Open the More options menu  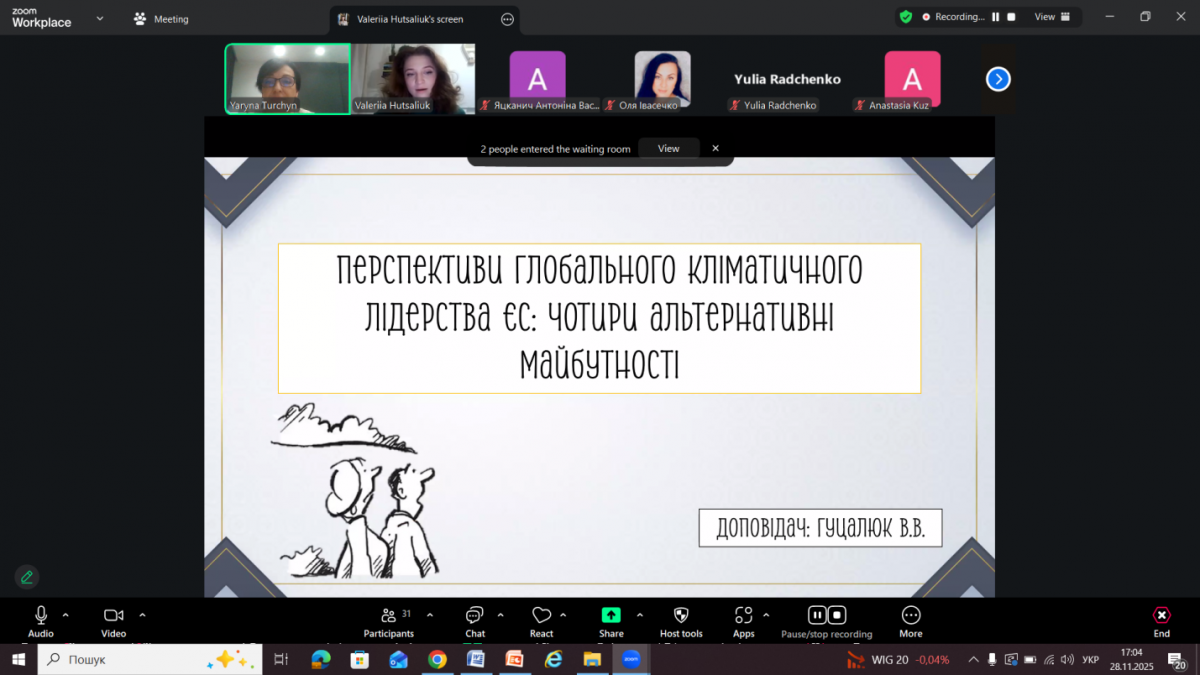coord(910,617)
